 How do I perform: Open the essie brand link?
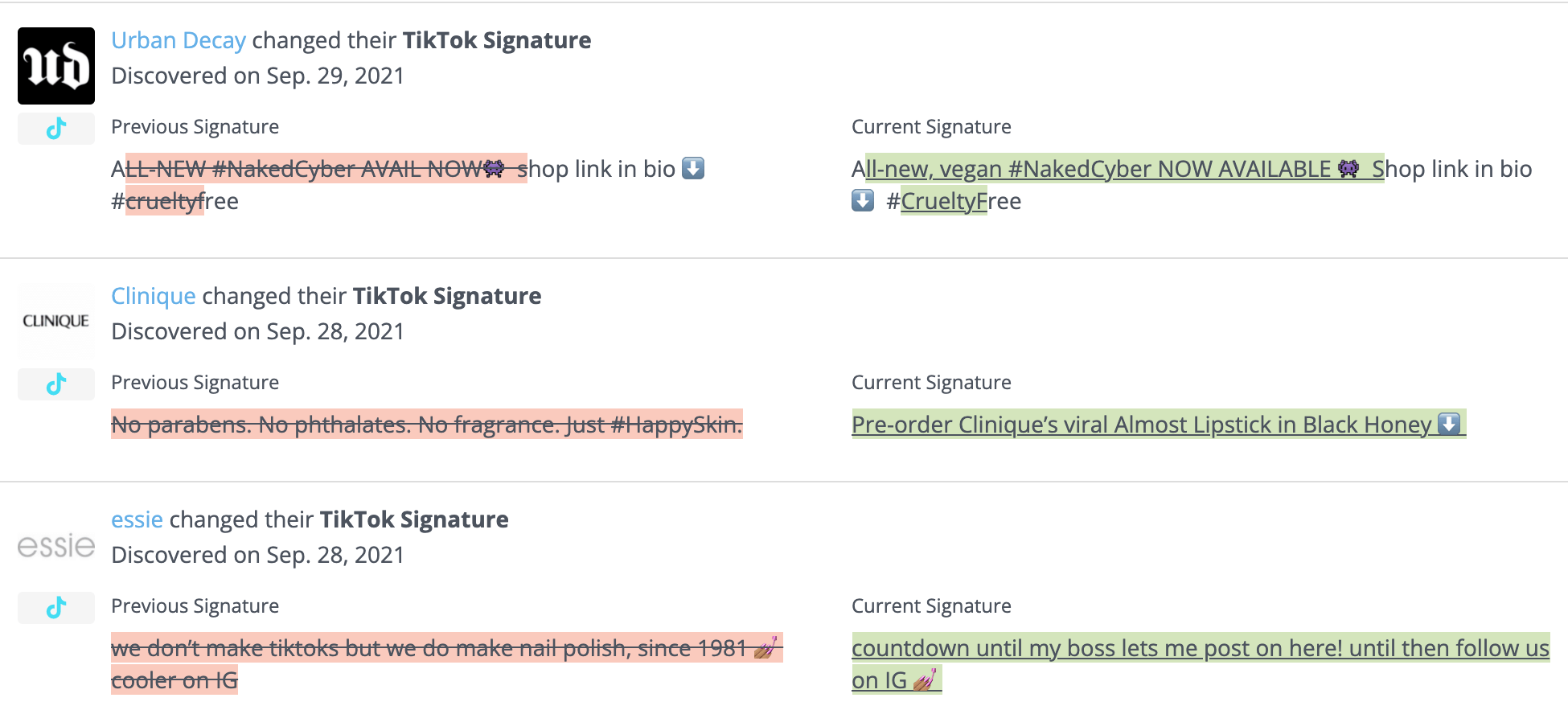[137, 519]
